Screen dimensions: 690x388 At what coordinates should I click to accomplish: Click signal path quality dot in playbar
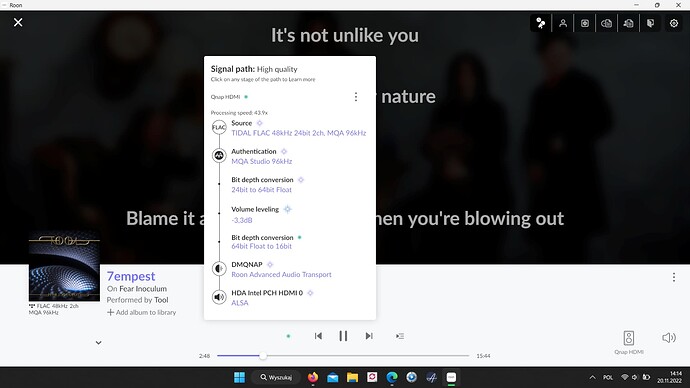(x=288, y=336)
